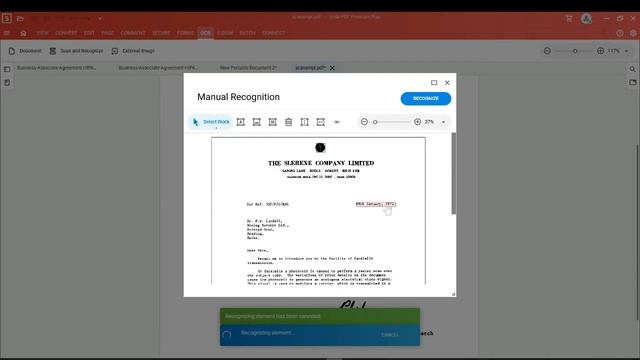Click the last tool icon in the Manual Recognition toolbar
The height and width of the screenshot is (360, 640).
(337, 122)
